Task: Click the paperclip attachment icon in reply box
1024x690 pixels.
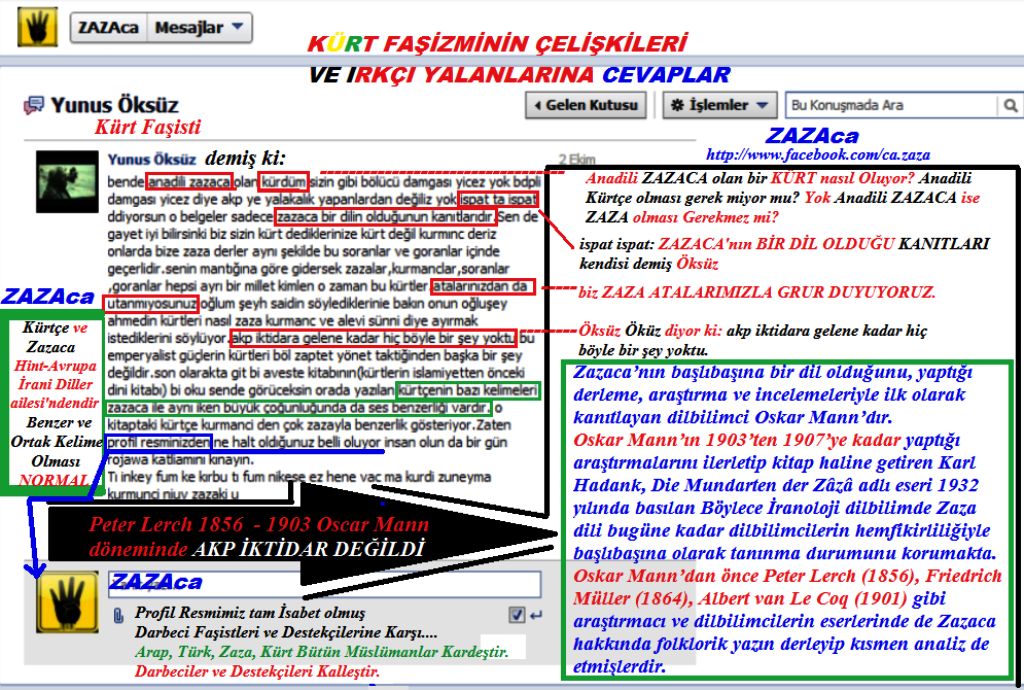Action: coord(118,615)
